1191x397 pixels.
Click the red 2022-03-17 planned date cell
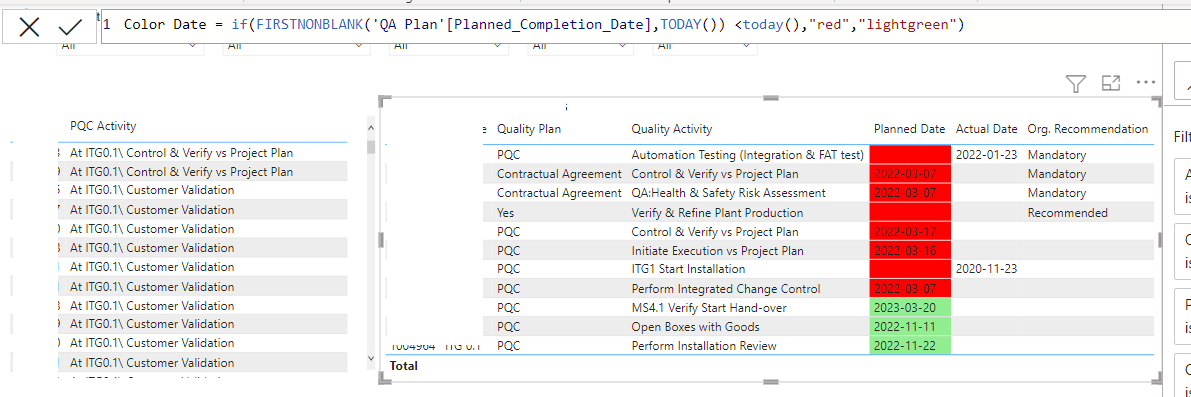(910, 232)
